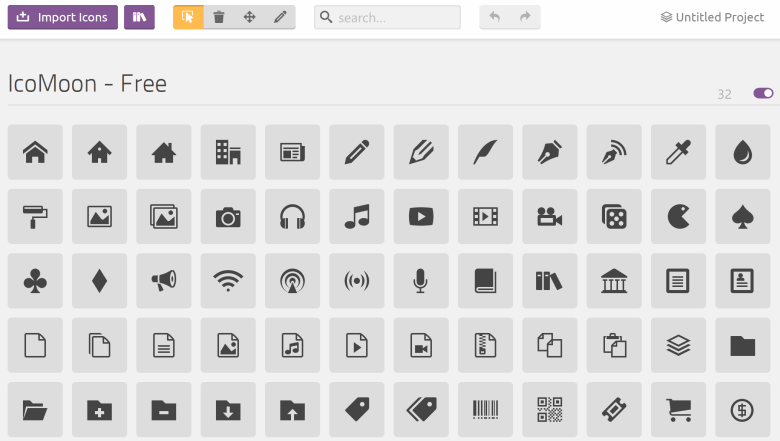Select the closed book icon
780x441 pixels.
click(486, 281)
